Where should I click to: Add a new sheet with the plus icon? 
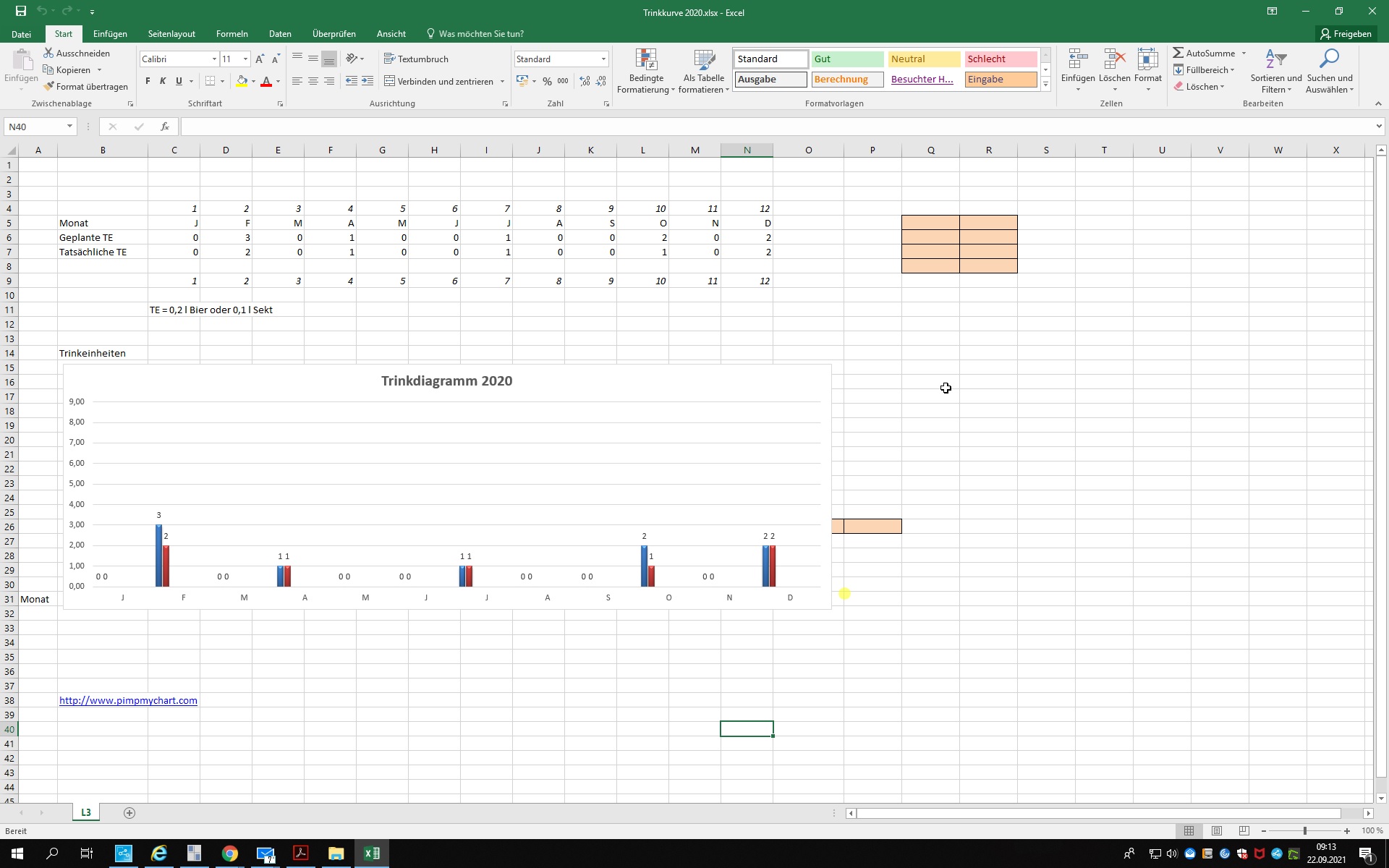[129, 813]
